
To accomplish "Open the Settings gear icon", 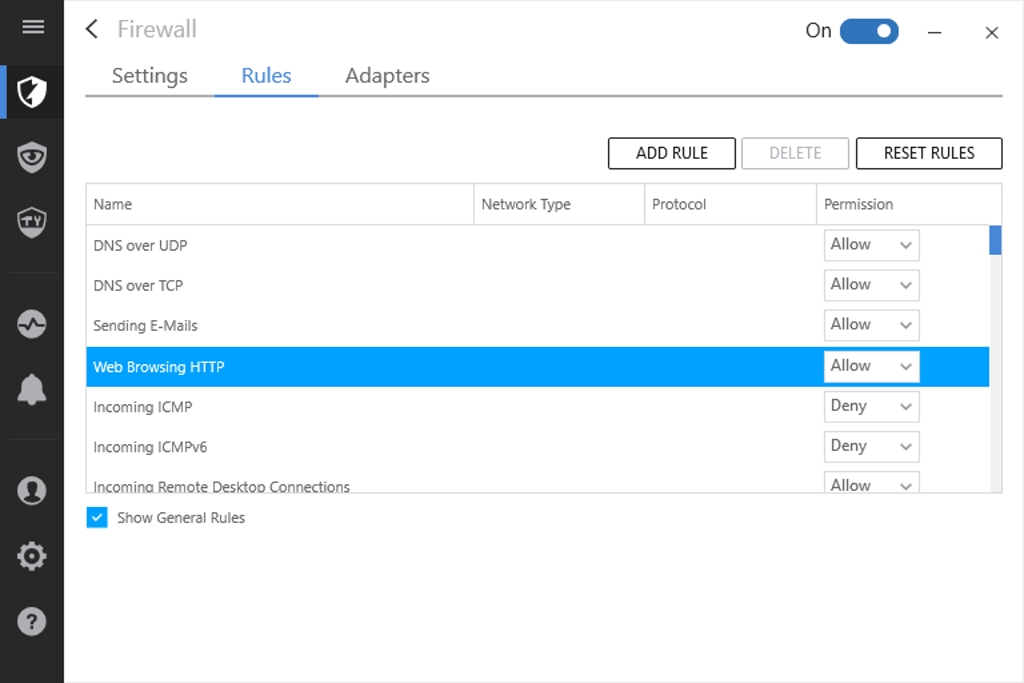I will pos(33,556).
